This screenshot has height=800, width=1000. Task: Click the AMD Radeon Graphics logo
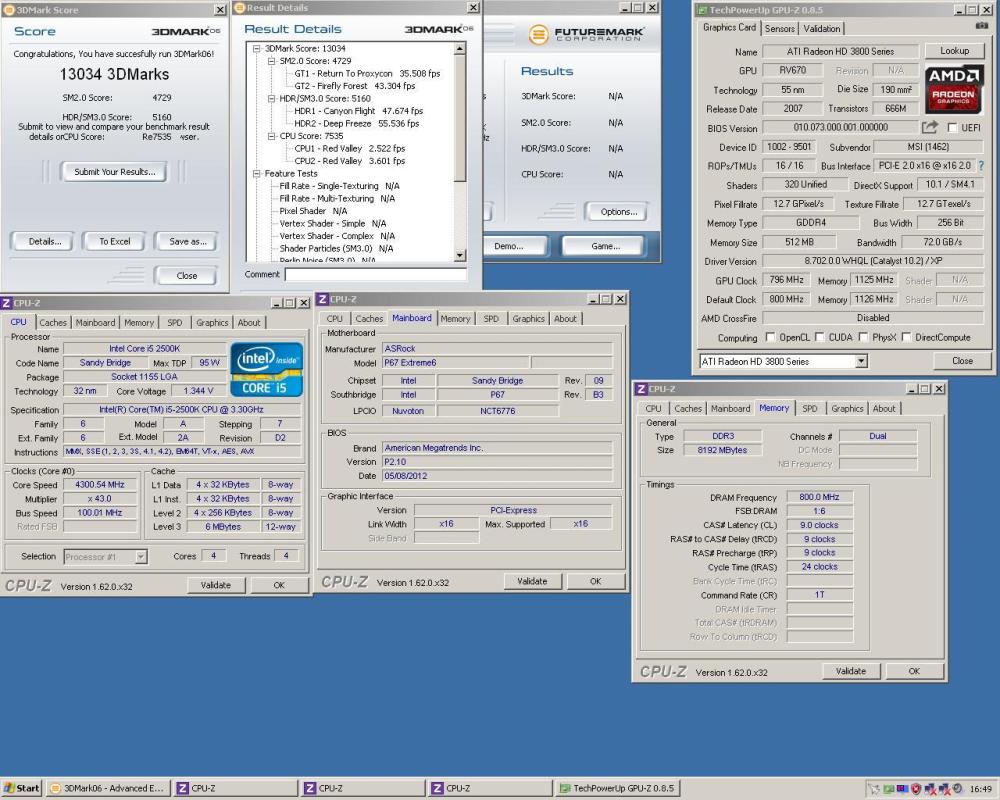[953, 89]
